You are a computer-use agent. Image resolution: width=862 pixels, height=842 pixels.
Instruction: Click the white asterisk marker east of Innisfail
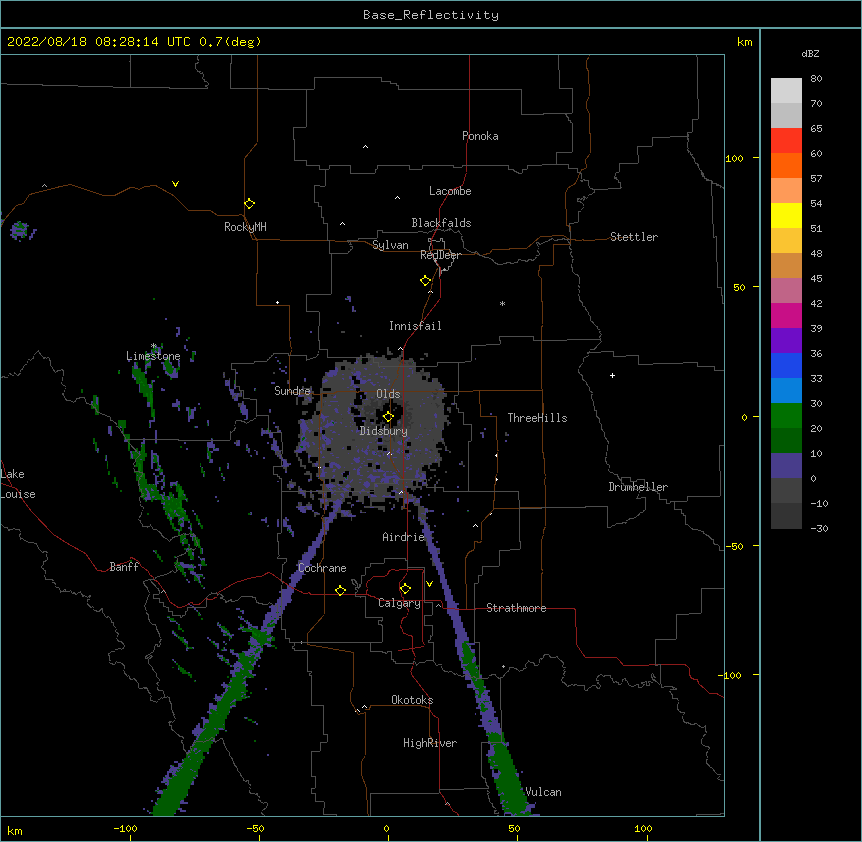(502, 303)
